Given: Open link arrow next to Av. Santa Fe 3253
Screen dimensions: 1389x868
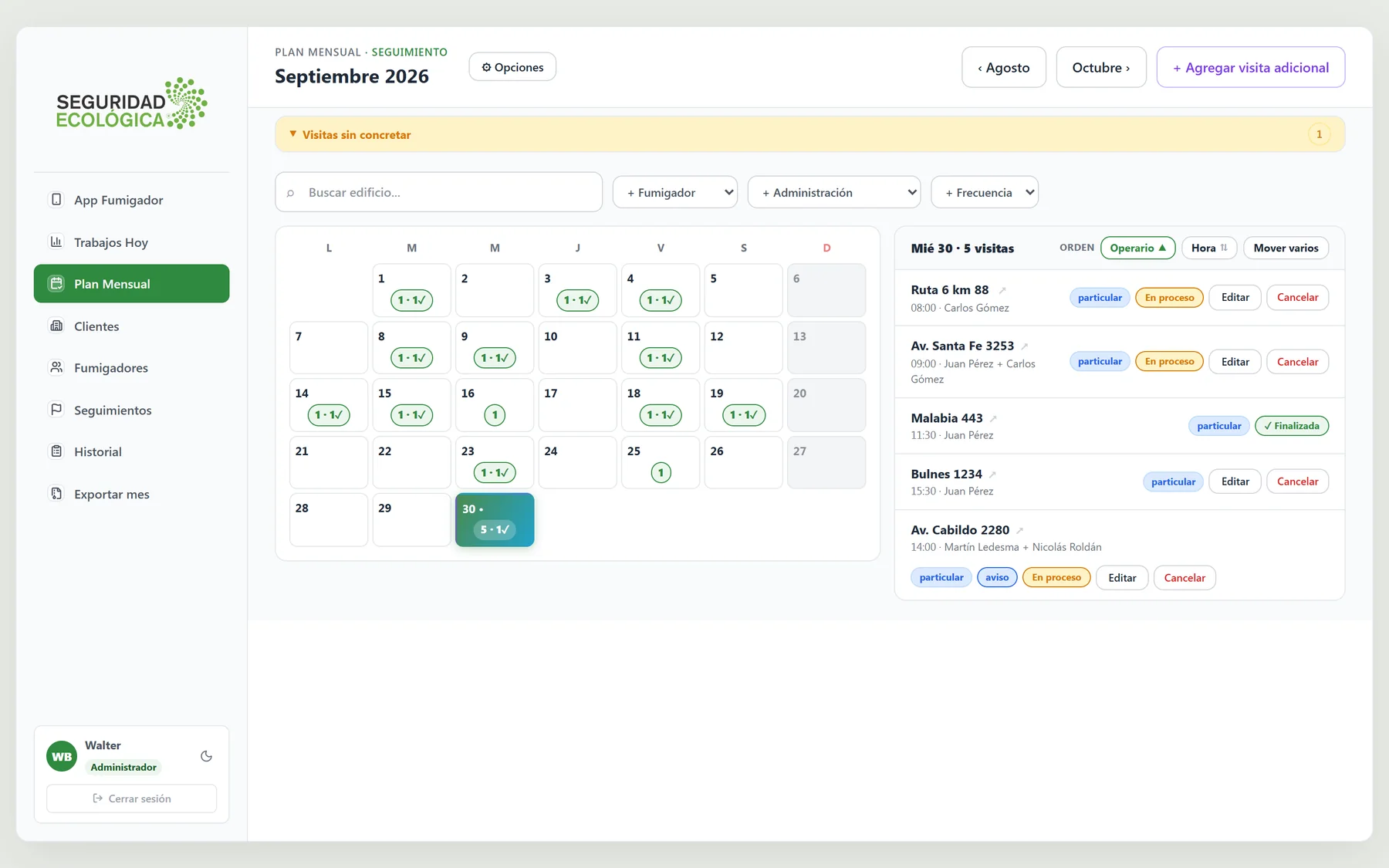Looking at the screenshot, I should coord(1025,346).
